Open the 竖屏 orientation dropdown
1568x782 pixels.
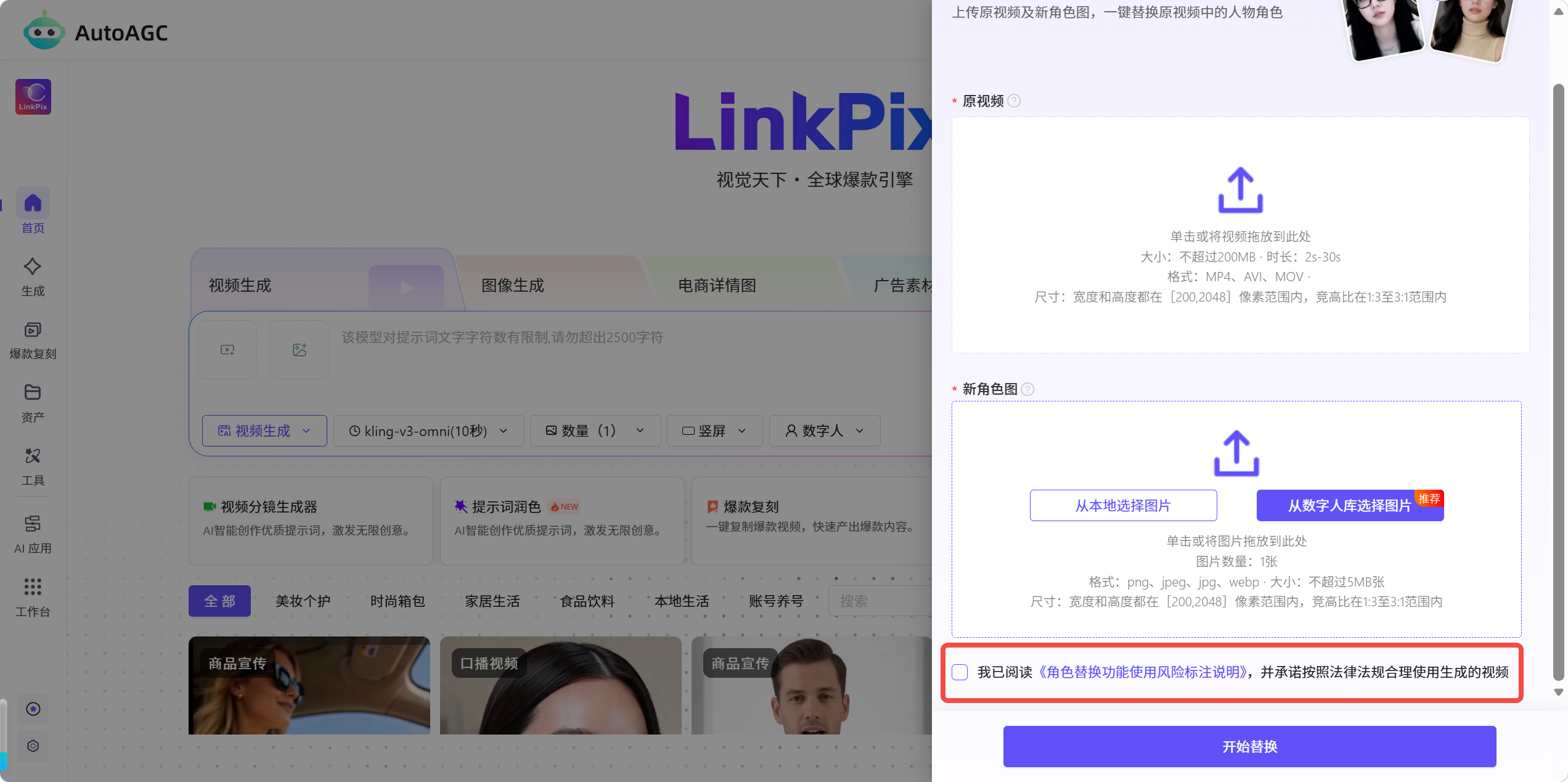(x=714, y=430)
